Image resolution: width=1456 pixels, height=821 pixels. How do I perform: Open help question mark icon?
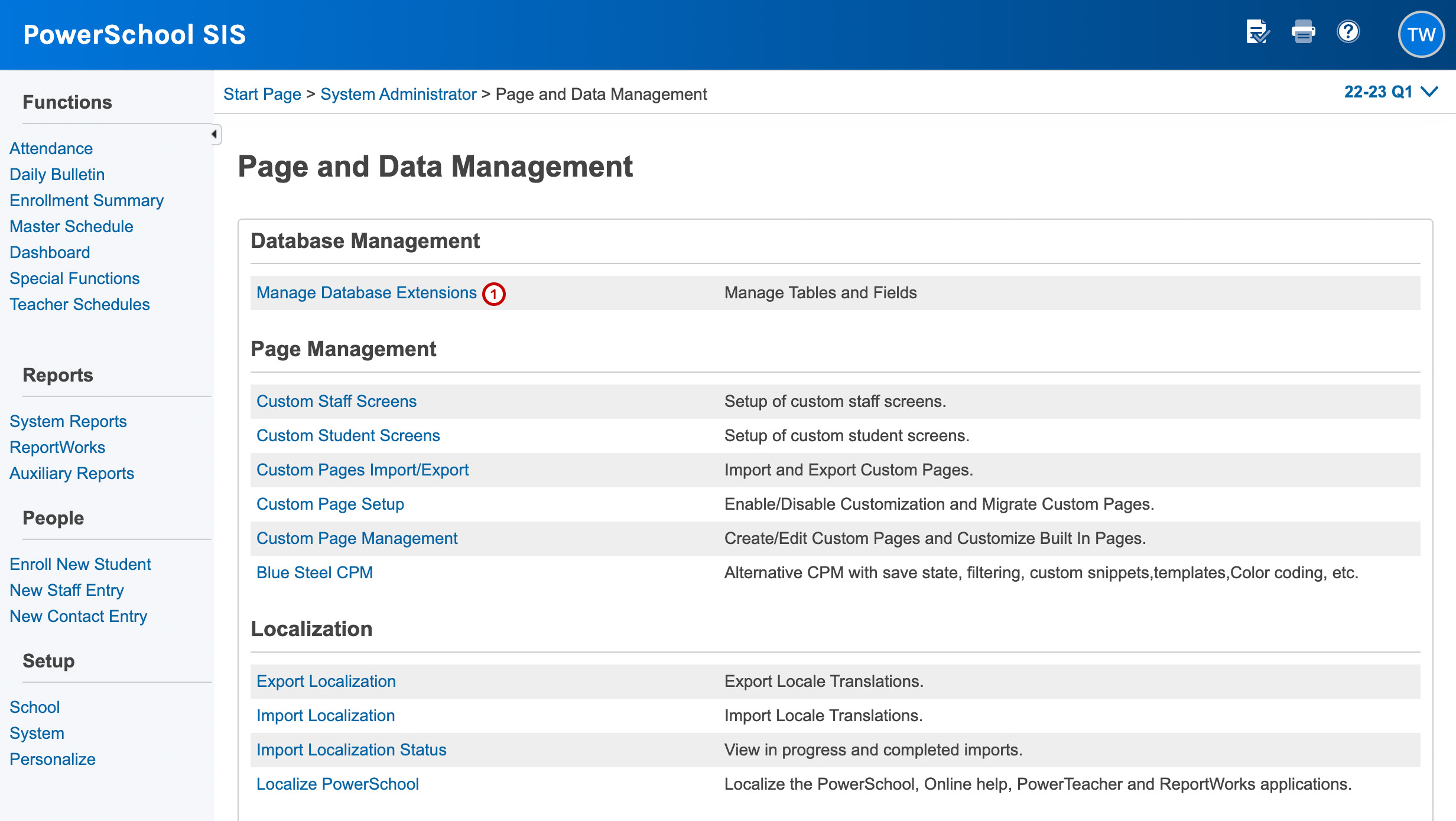coord(1348,32)
